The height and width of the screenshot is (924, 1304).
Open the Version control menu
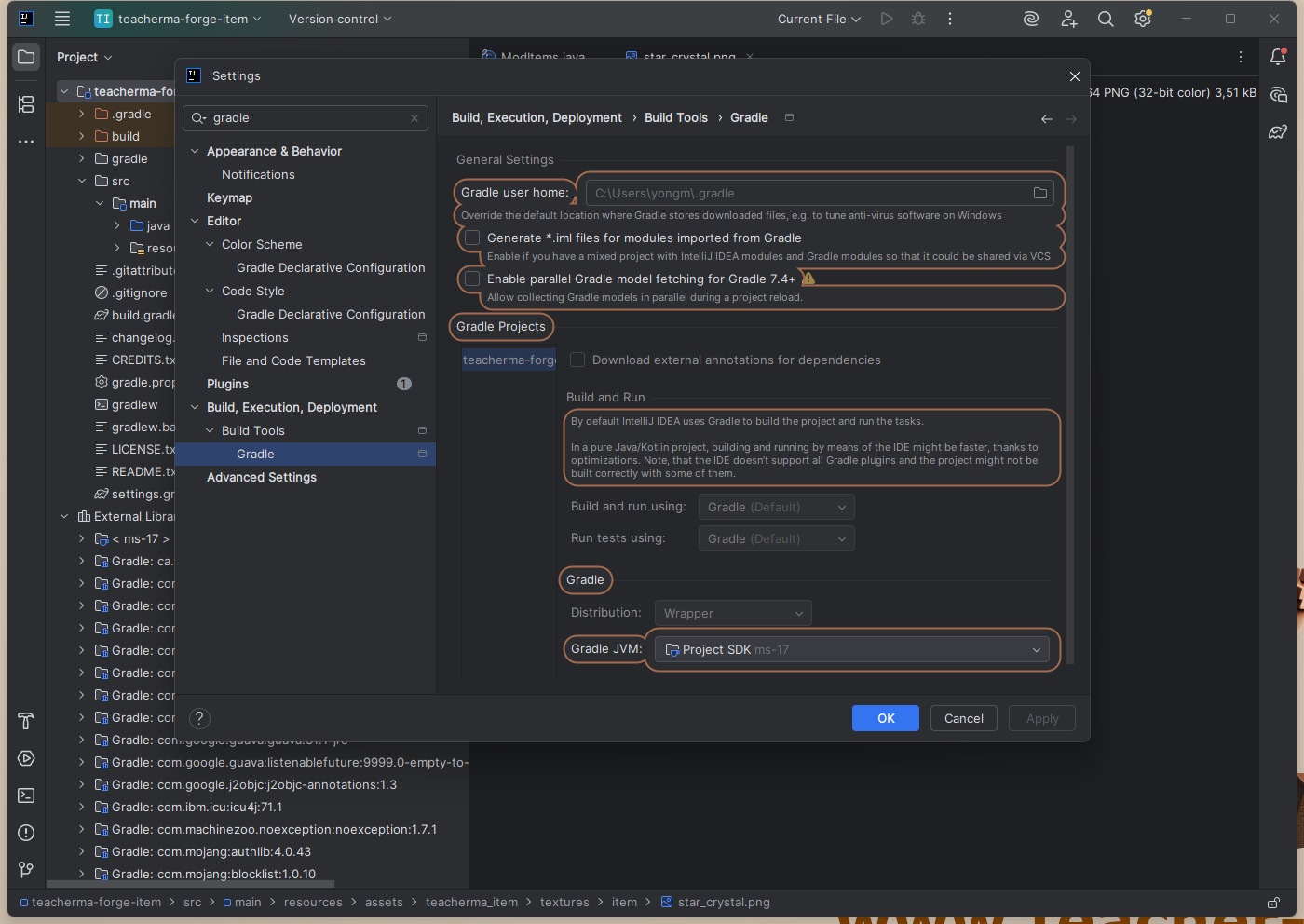click(340, 19)
